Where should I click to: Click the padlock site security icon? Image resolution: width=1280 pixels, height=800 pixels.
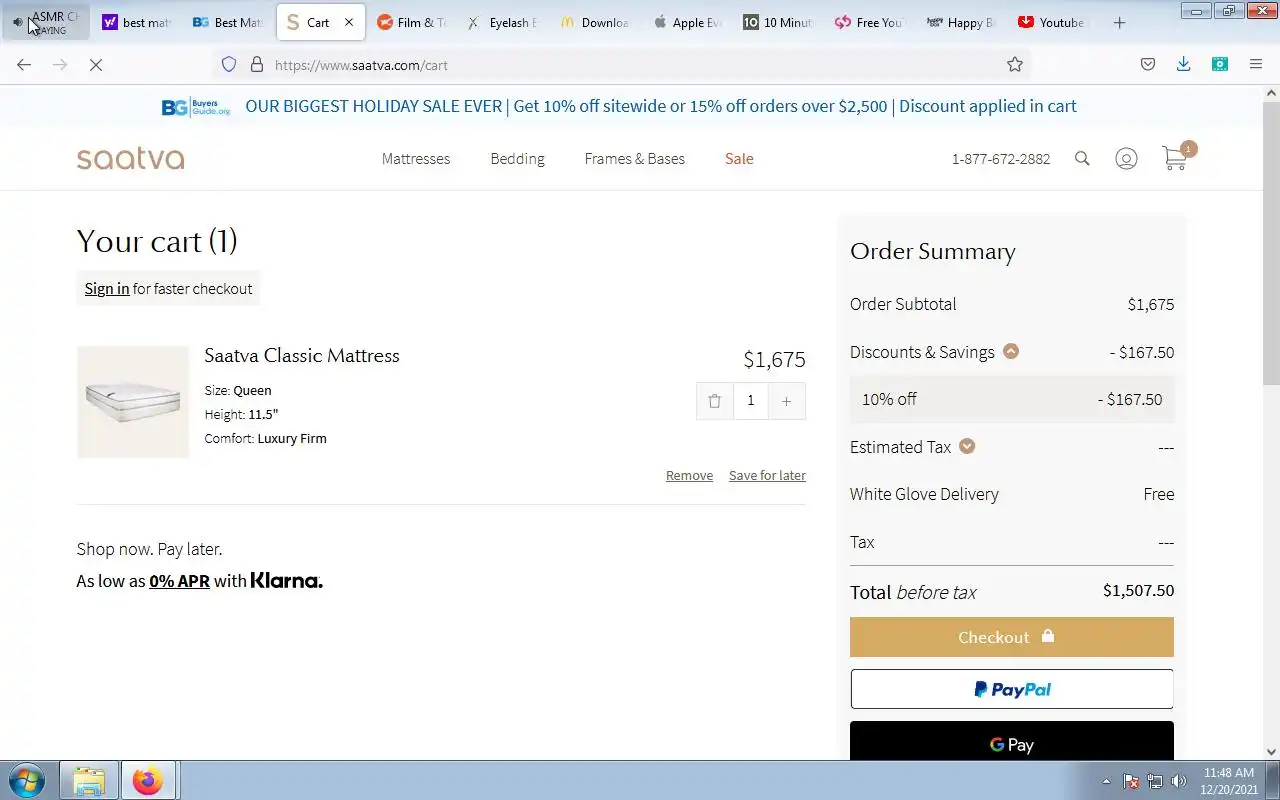257,64
